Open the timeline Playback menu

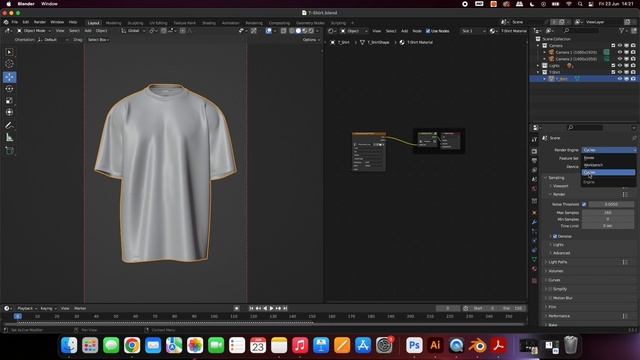27,309
